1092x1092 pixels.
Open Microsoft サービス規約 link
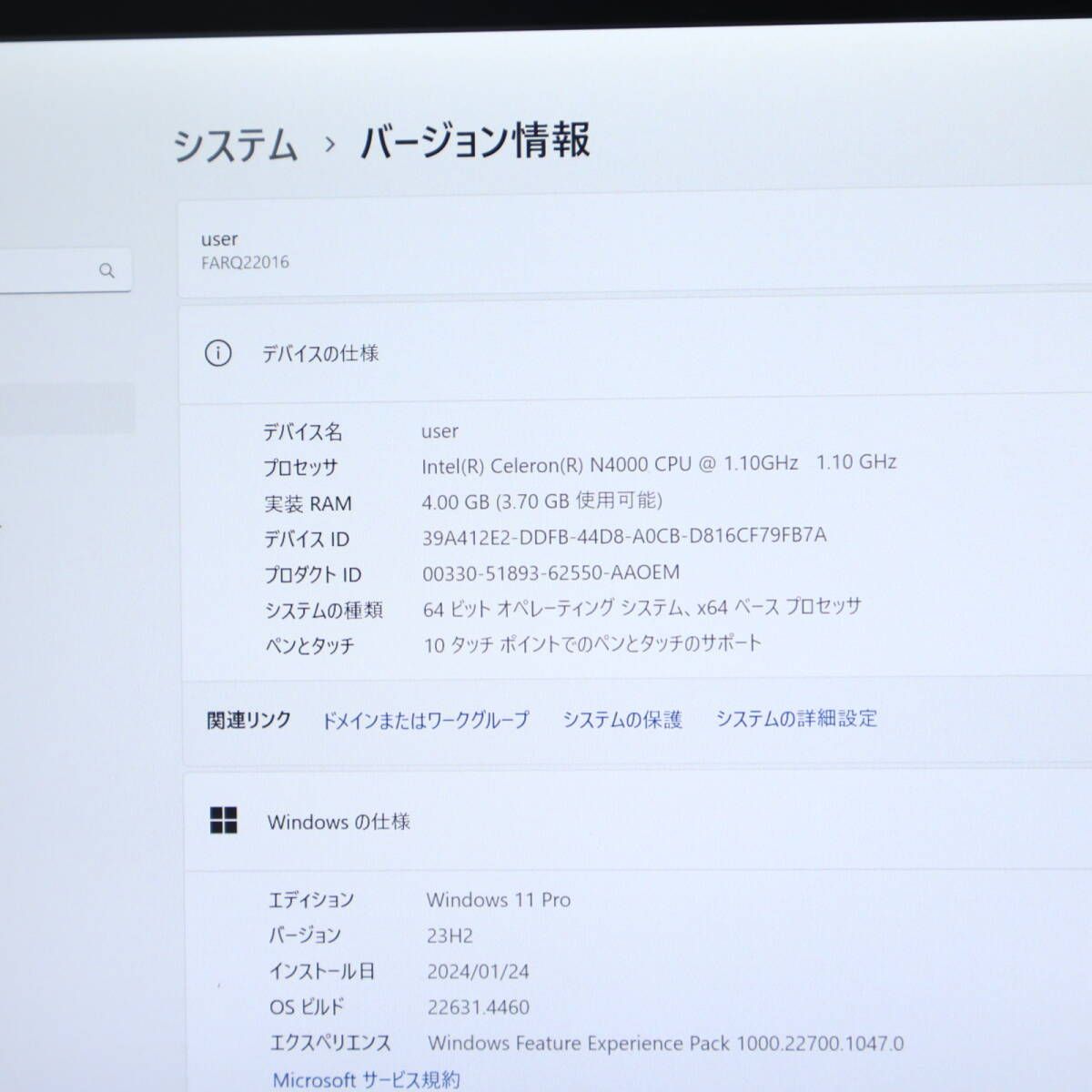pos(366,1080)
